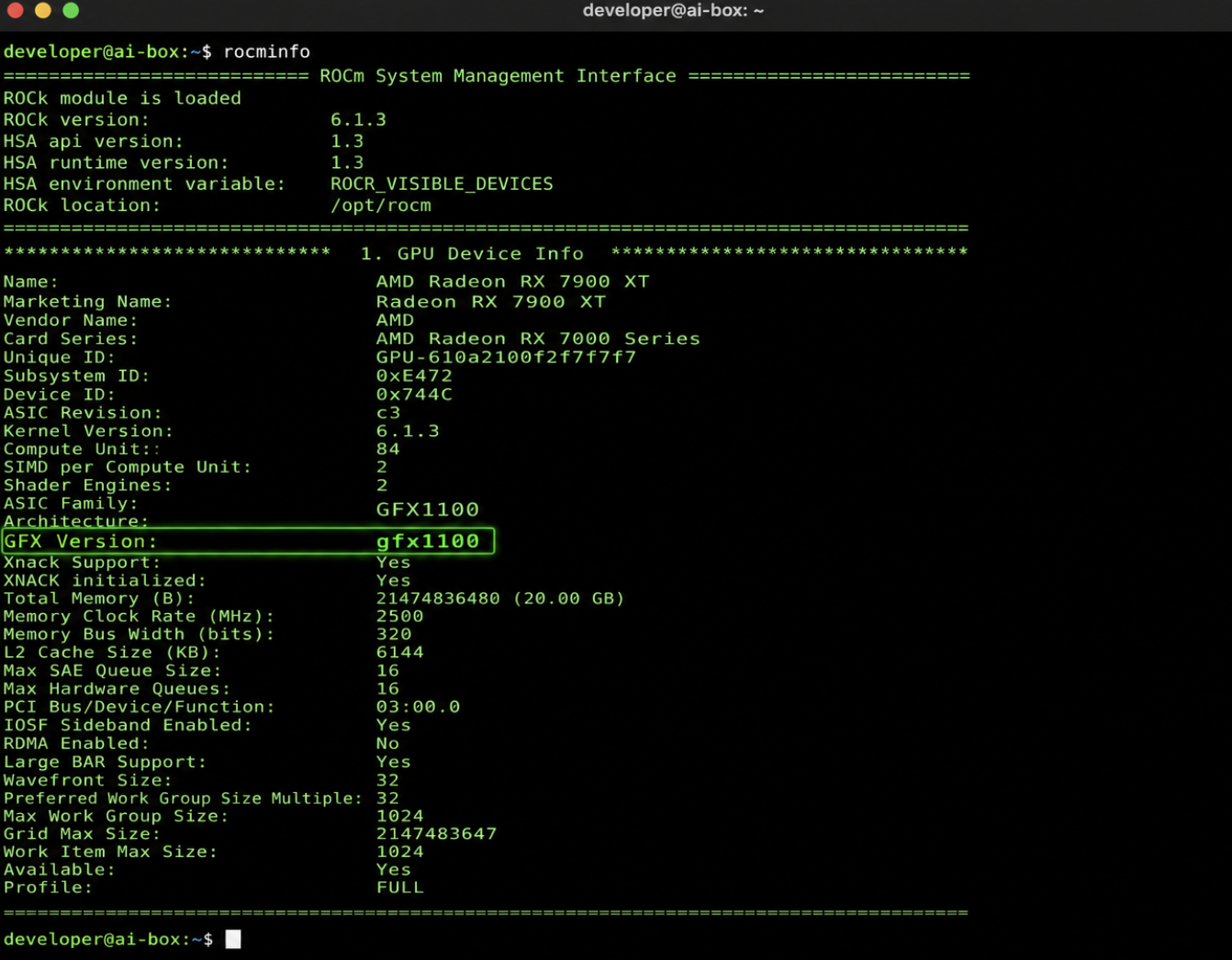Viewport: 1232px width, 960px height.
Task: Click the "HSA environment variable:" label
Action: point(144,184)
